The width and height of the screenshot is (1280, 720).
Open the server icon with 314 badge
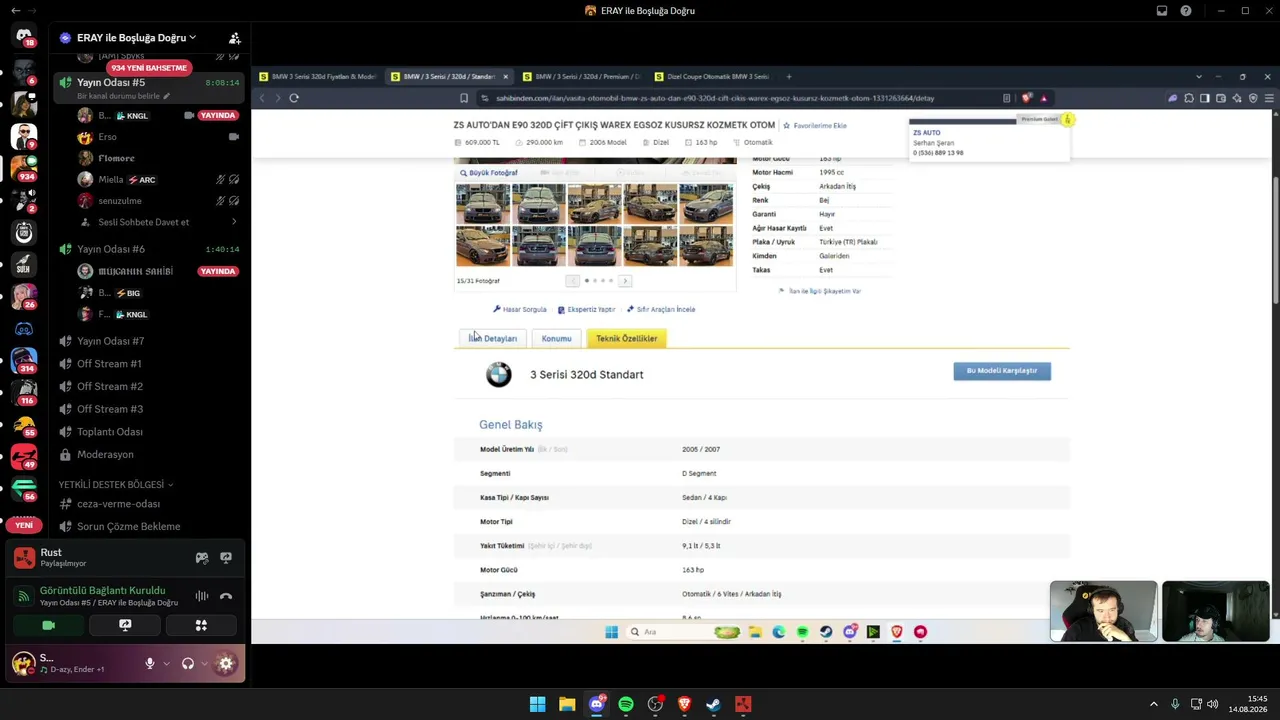pos(24,360)
